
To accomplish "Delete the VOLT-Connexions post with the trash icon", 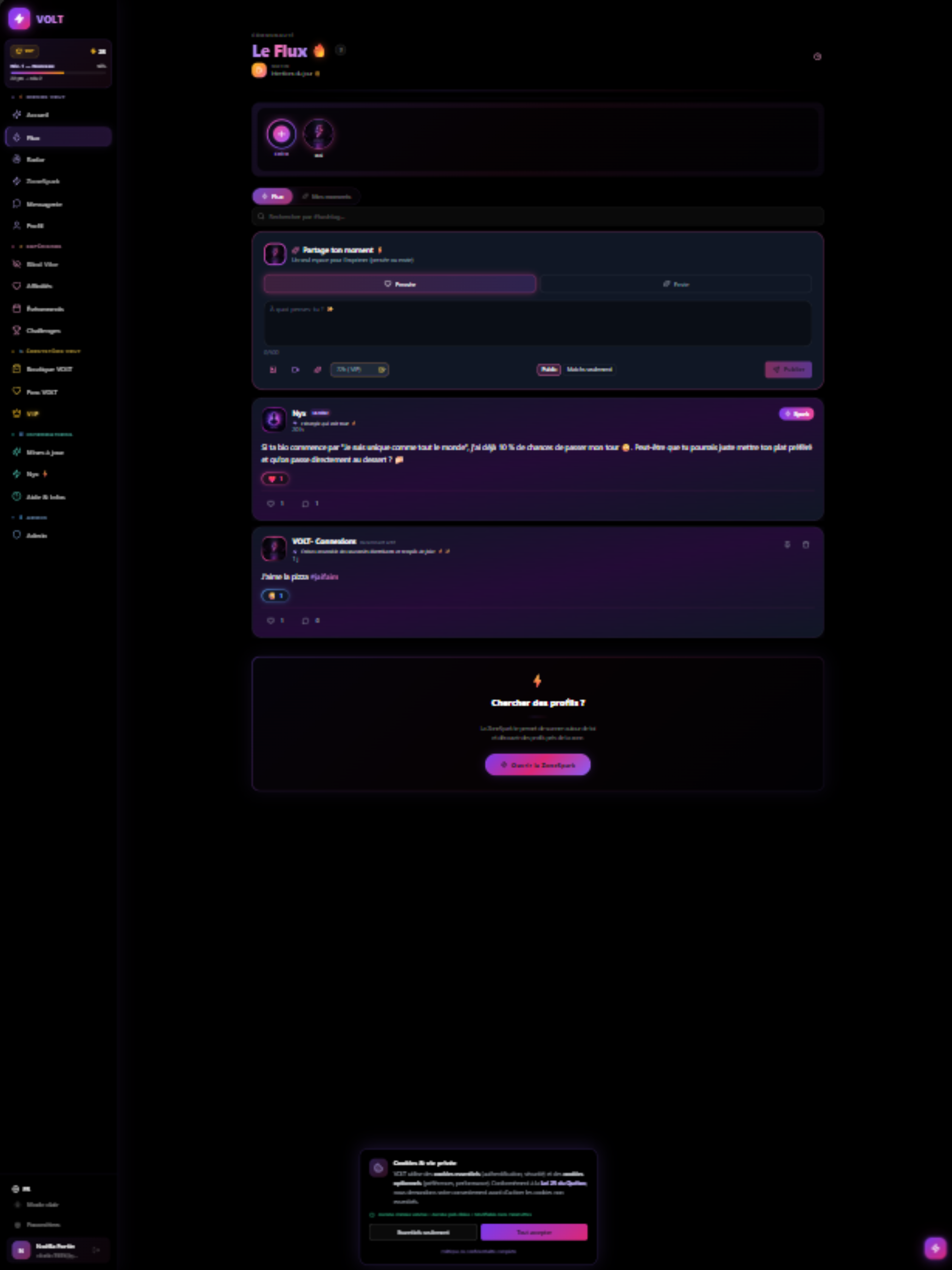I will tap(806, 544).
